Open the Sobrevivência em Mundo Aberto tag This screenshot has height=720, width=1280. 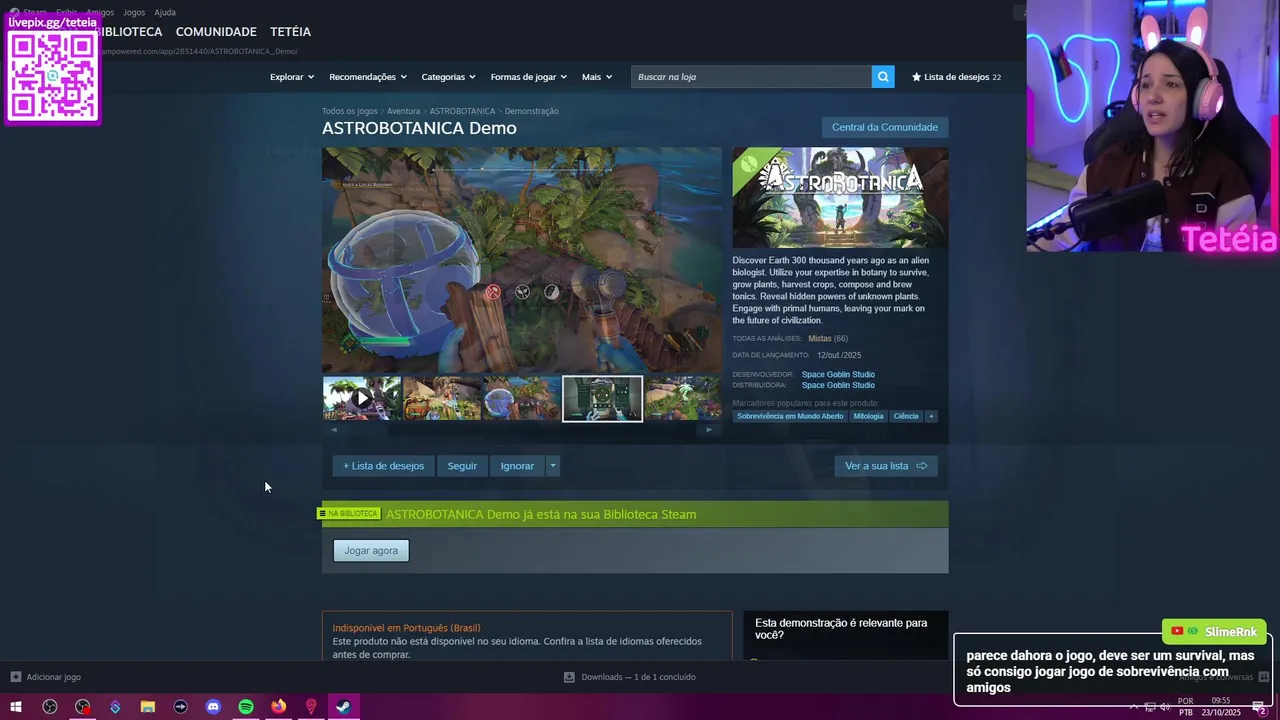790,416
